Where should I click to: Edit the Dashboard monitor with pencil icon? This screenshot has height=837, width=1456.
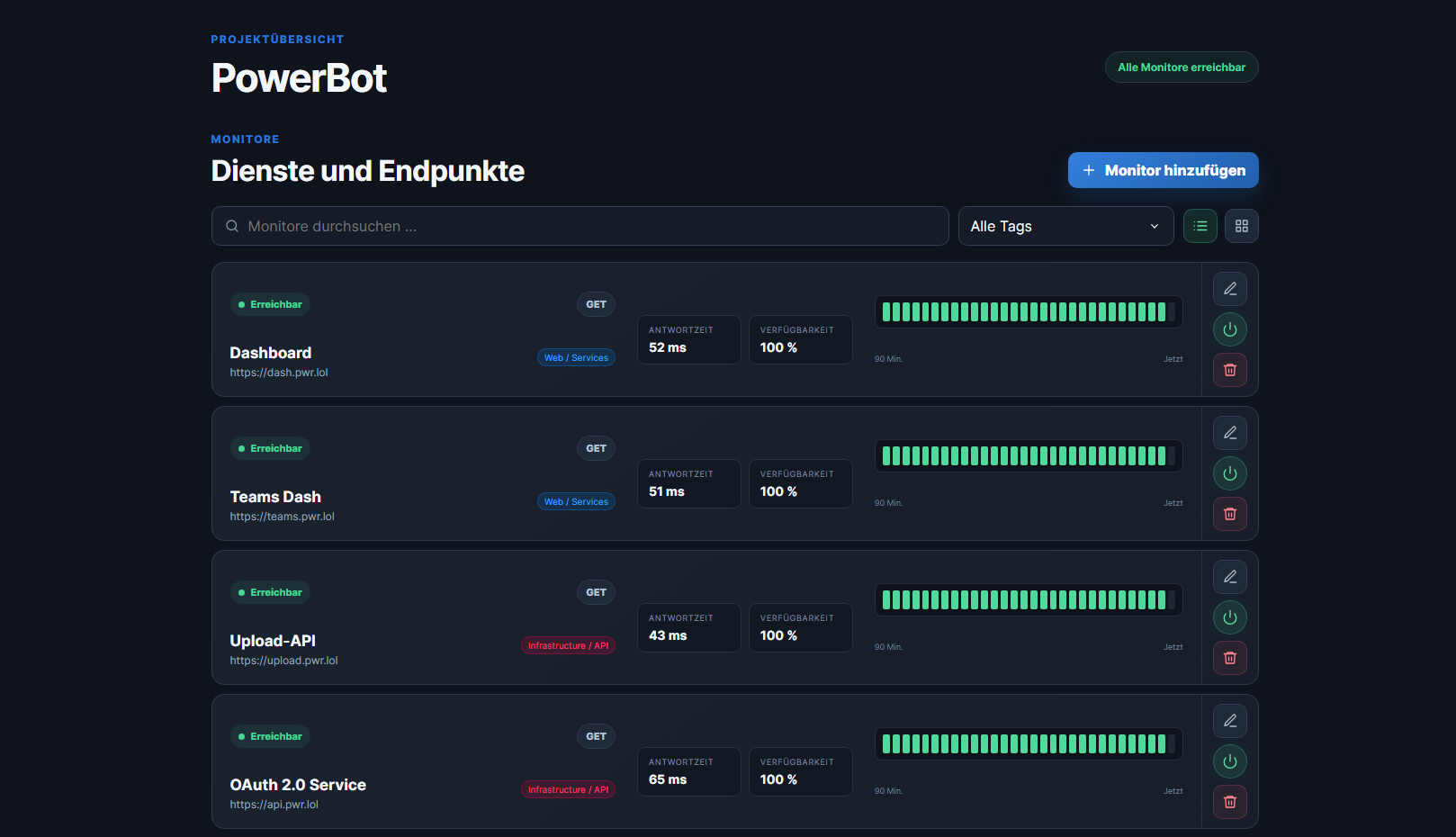(x=1229, y=289)
